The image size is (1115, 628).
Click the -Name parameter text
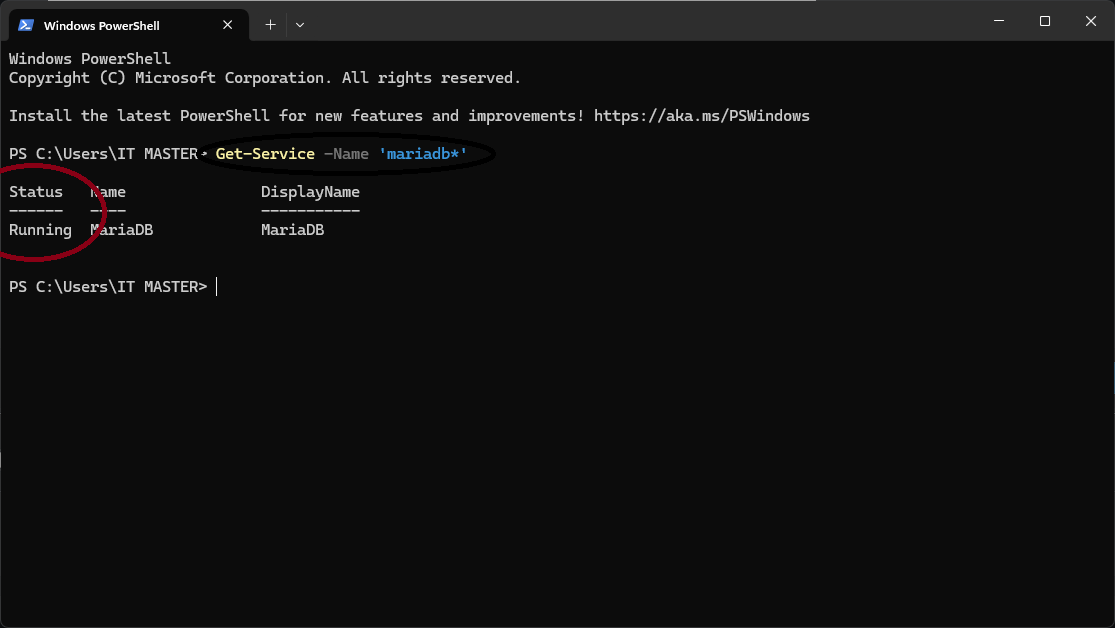(x=346, y=154)
